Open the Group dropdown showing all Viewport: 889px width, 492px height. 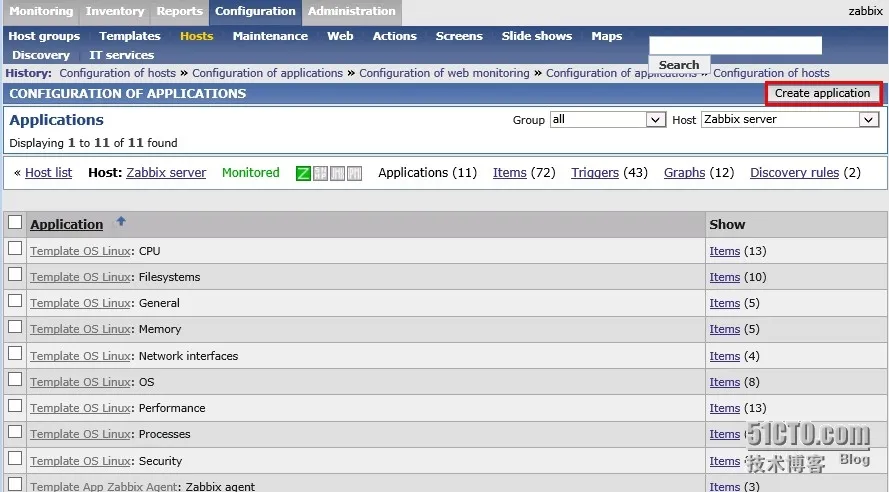pos(608,120)
